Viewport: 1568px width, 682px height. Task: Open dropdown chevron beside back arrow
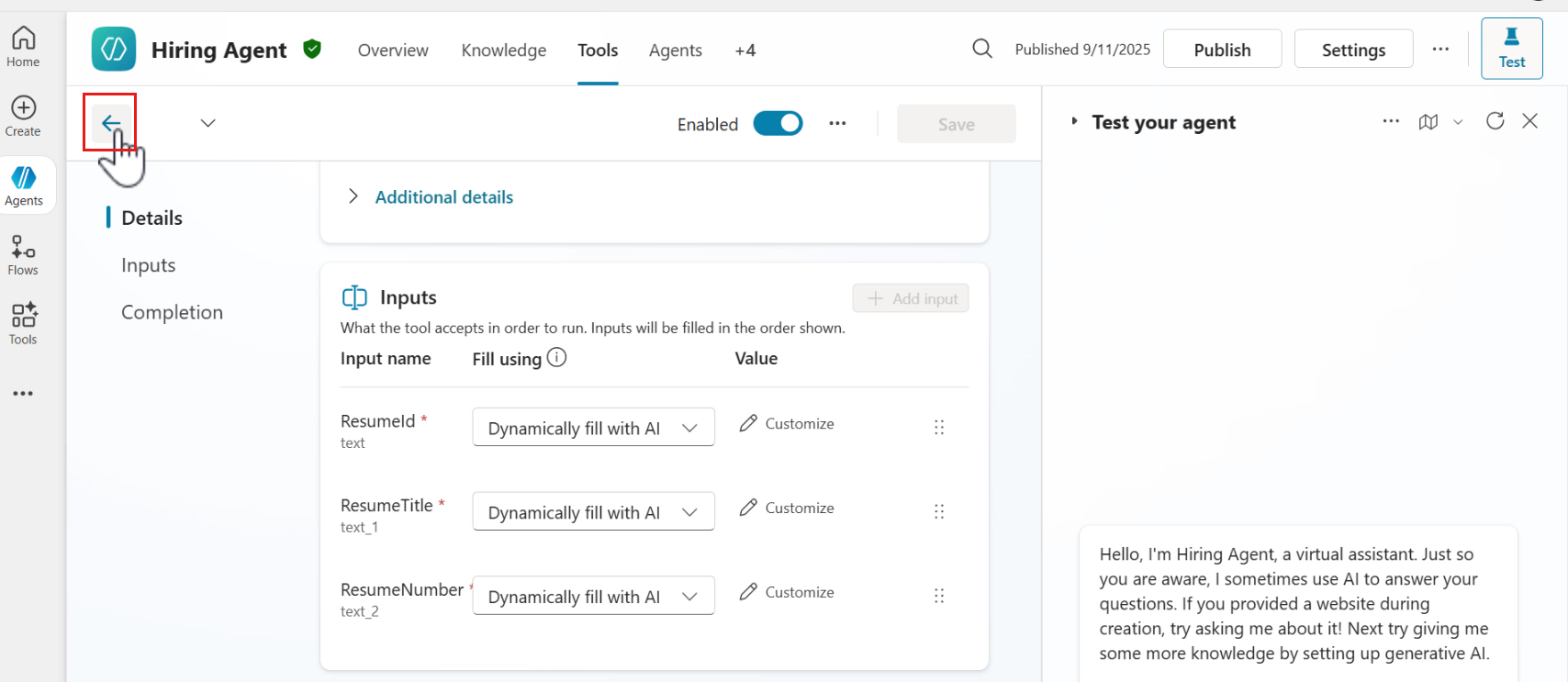[x=208, y=123]
